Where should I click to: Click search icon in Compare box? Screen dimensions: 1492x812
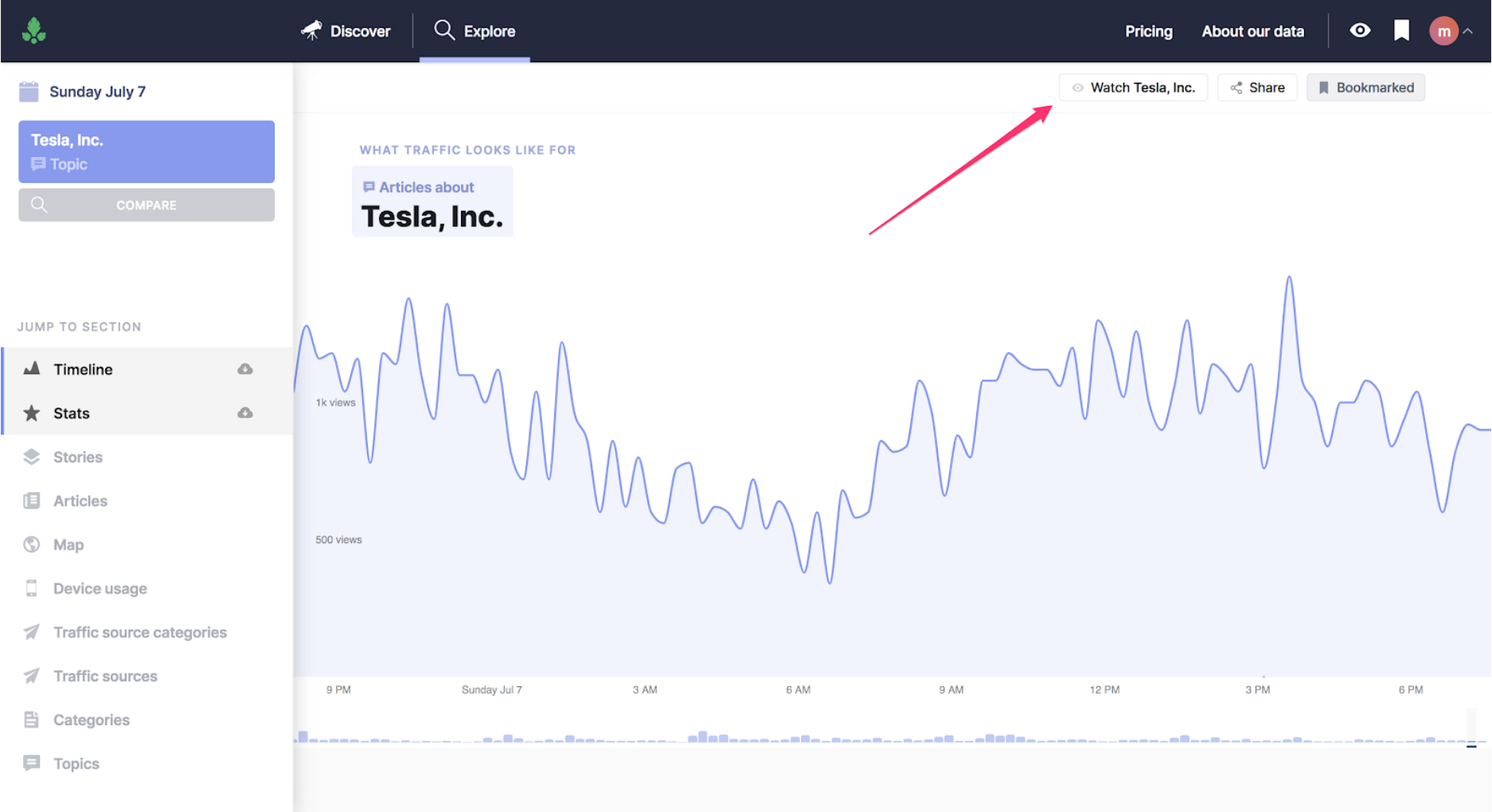tap(39, 205)
